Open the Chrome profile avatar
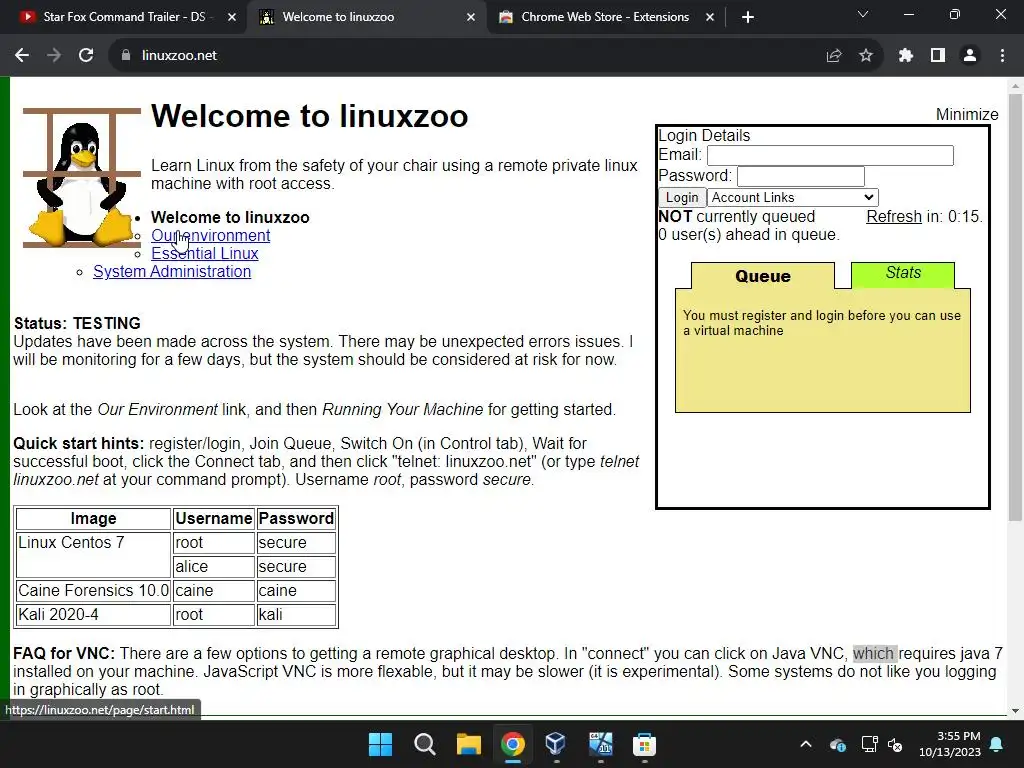1024x768 pixels. point(970,56)
